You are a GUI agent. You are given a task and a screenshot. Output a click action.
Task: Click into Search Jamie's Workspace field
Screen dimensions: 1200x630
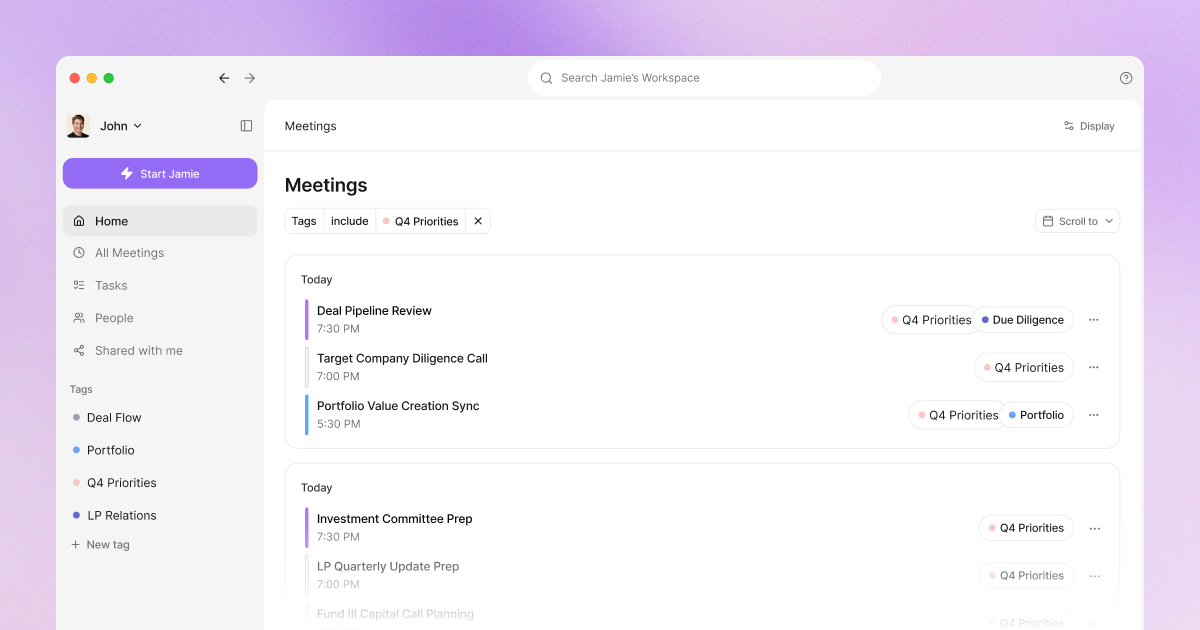point(704,78)
